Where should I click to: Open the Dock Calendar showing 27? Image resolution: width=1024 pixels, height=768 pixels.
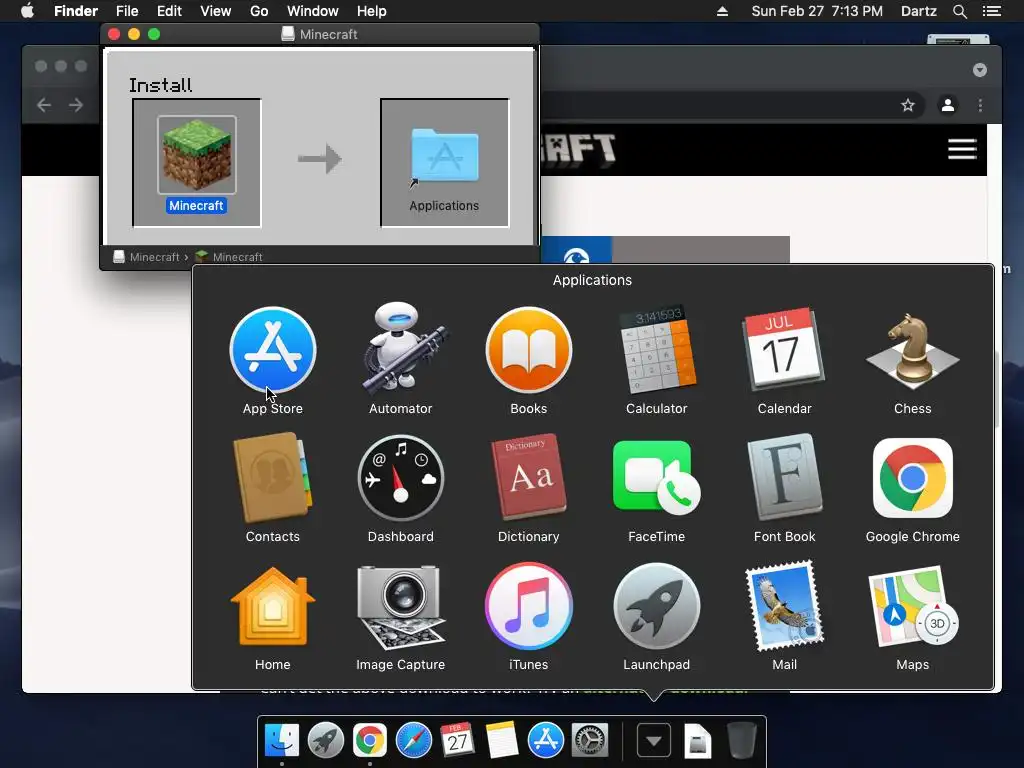click(457, 741)
